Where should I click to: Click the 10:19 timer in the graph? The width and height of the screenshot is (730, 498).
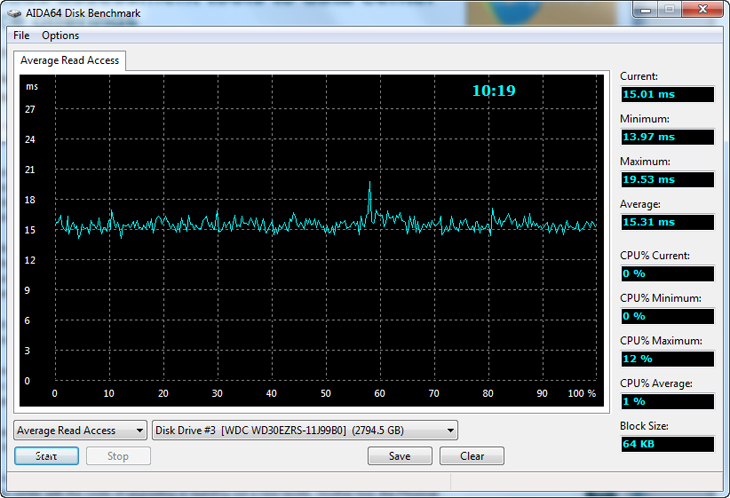(493, 90)
